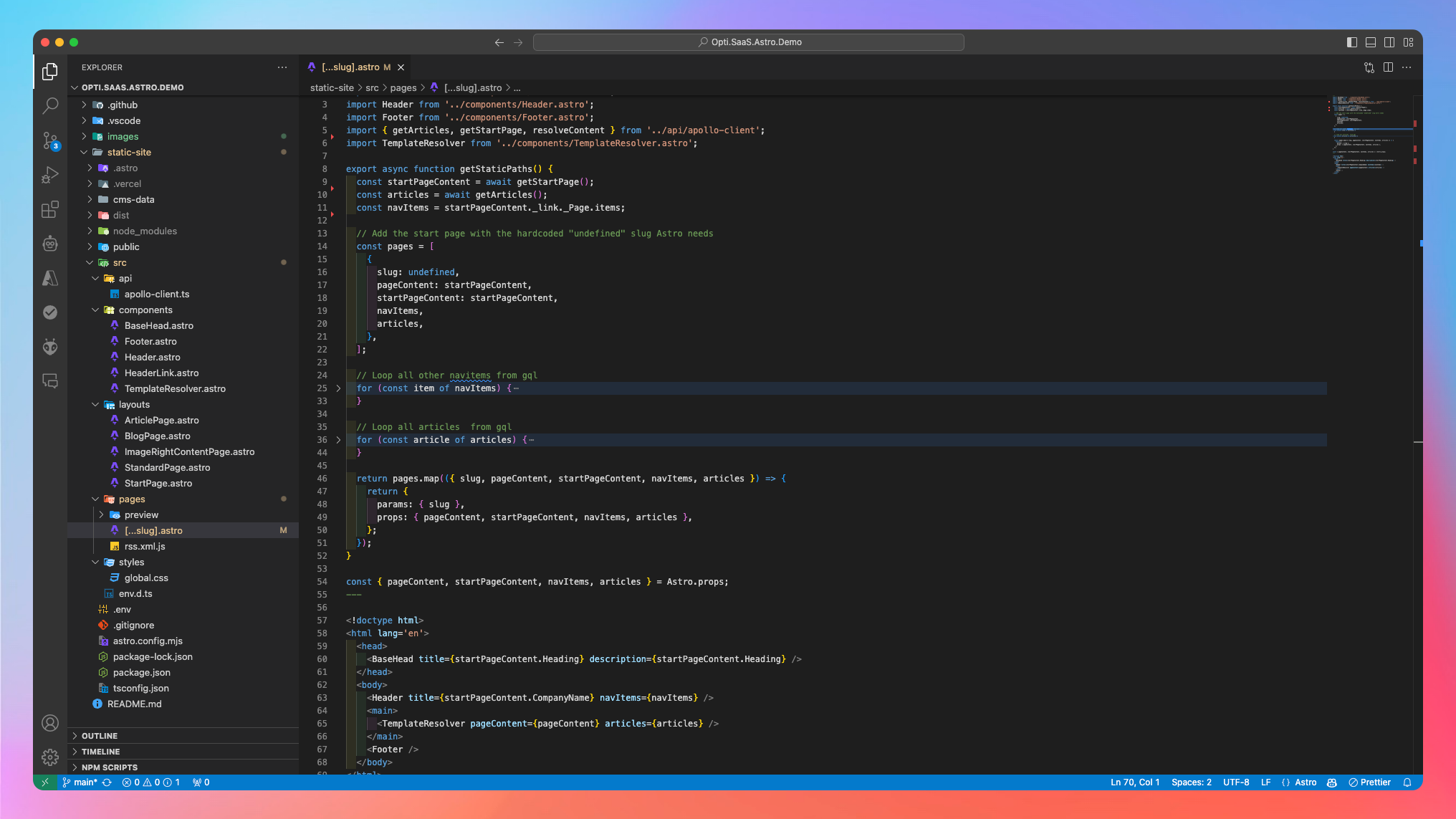Viewport: 1456px width, 819px height.
Task: Expand the OUTLINE section
Action: tap(100, 736)
